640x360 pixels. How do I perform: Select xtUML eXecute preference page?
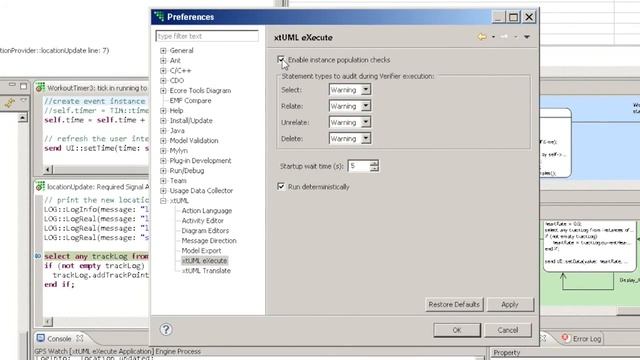(204, 260)
